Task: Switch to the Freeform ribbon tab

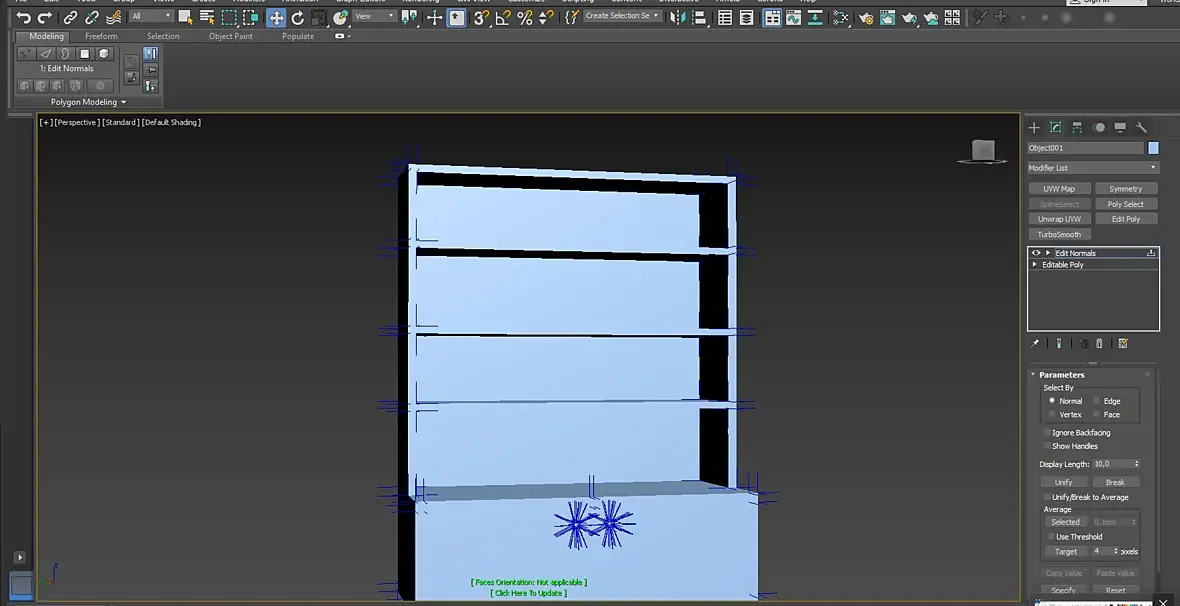Action: (101, 36)
